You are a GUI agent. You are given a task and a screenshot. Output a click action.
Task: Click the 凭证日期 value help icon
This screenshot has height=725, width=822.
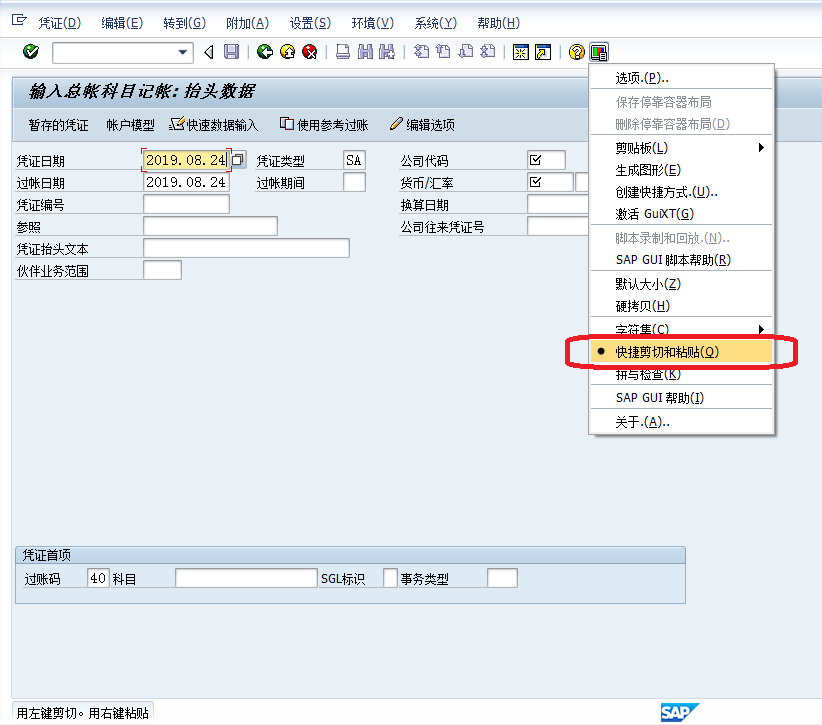238,159
